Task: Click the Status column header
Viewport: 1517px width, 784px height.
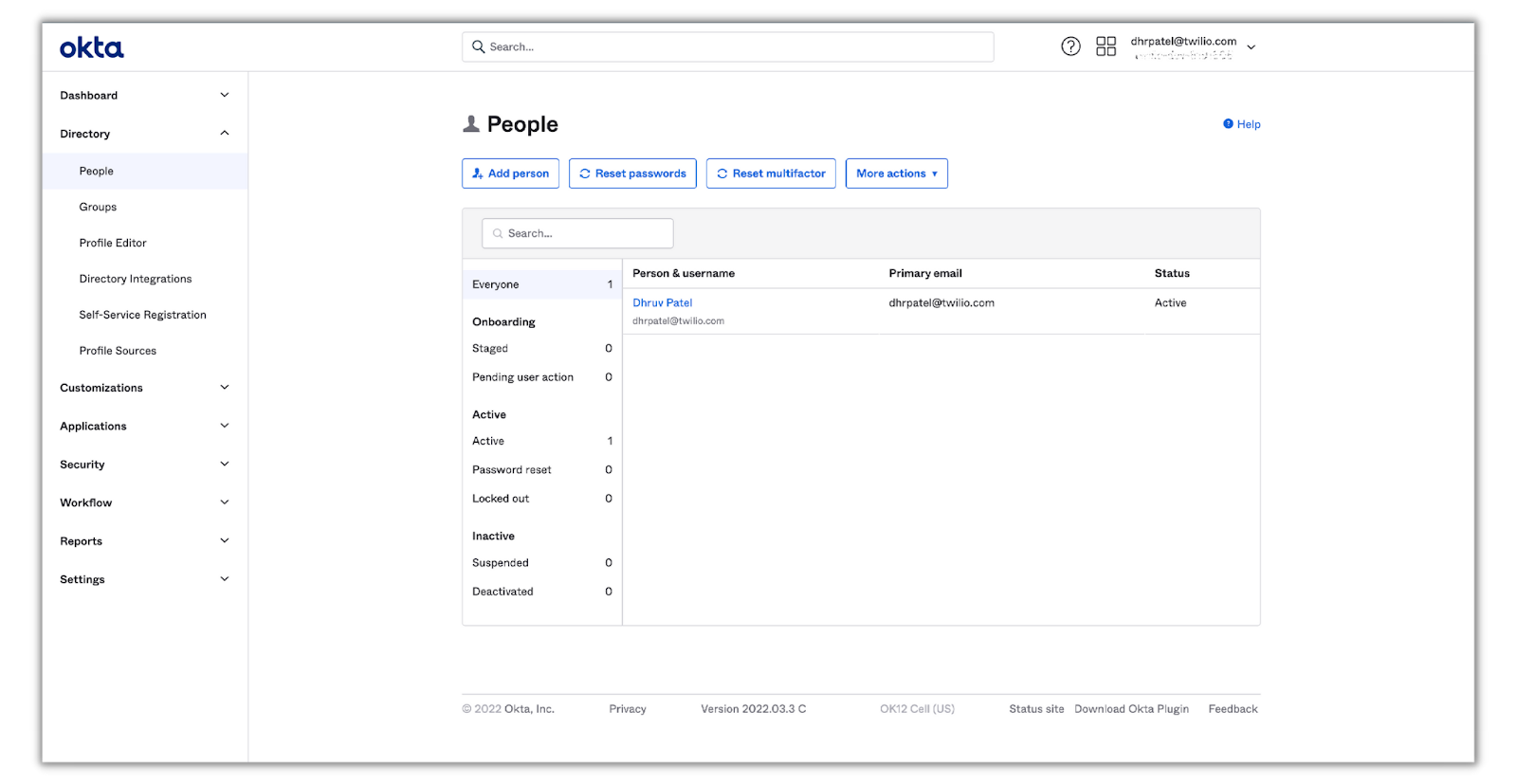Action: pyautogui.click(x=1172, y=273)
